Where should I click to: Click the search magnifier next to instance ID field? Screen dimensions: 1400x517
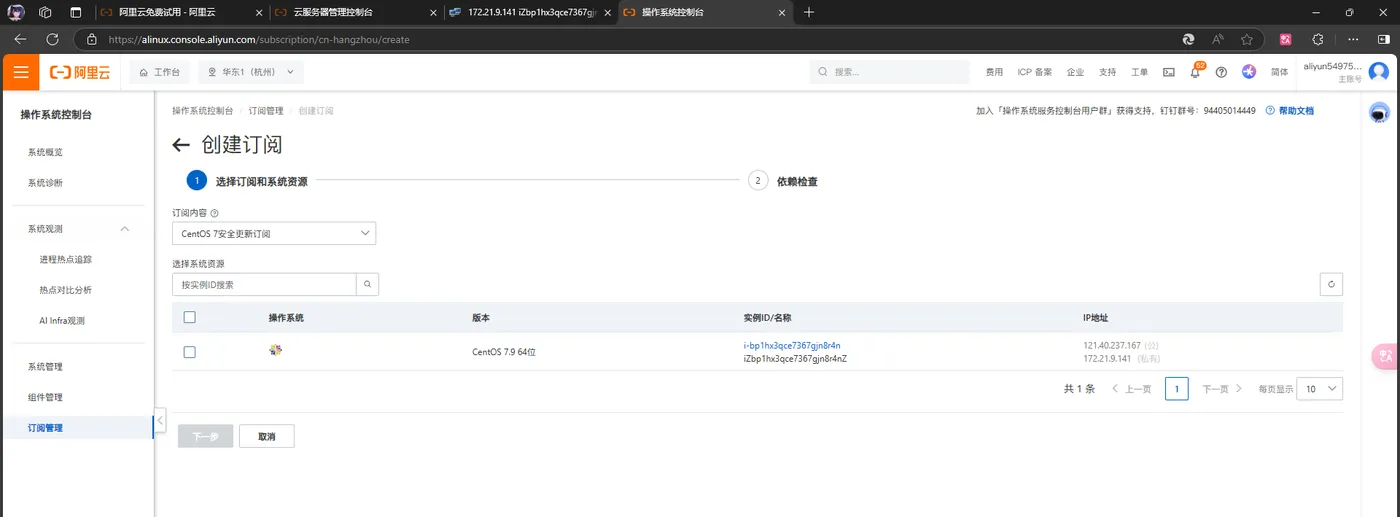368,285
